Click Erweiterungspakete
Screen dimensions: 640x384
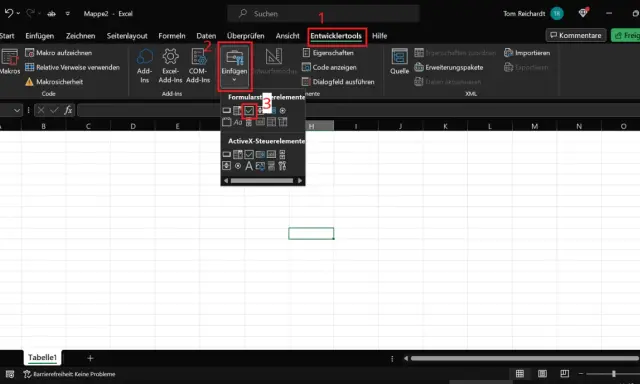[449, 67]
